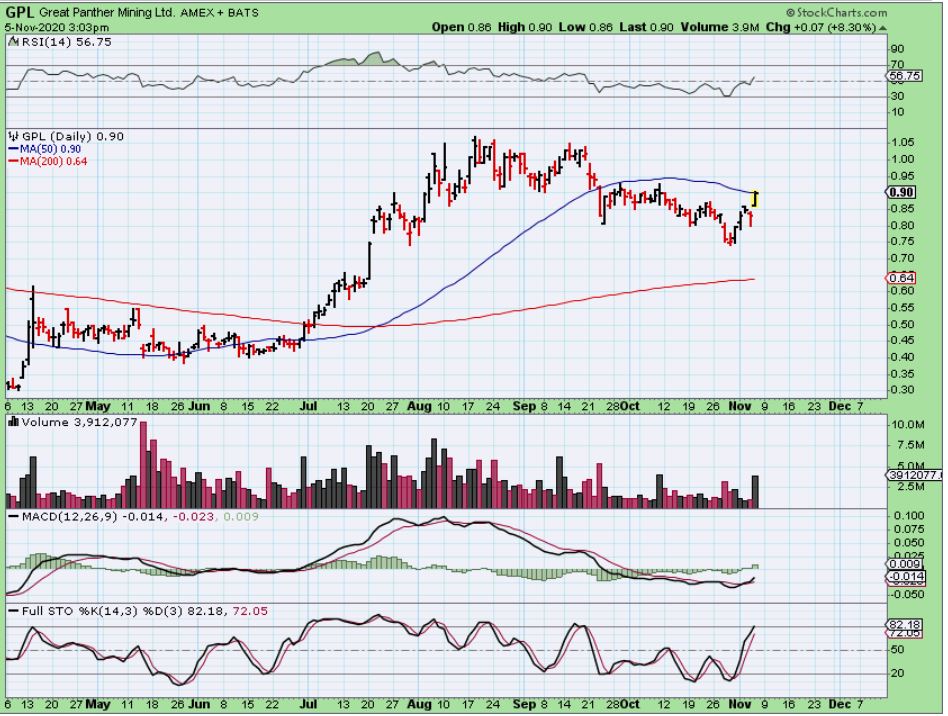The image size is (948, 716).
Task: Click Jun on the bottom date axis
Action: click(199, 705)
